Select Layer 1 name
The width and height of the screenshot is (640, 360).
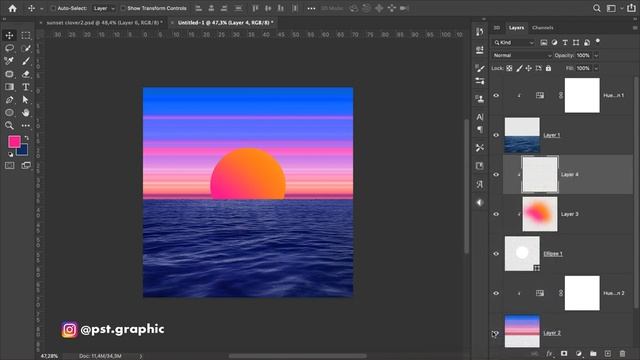click(x=551, y=135)
